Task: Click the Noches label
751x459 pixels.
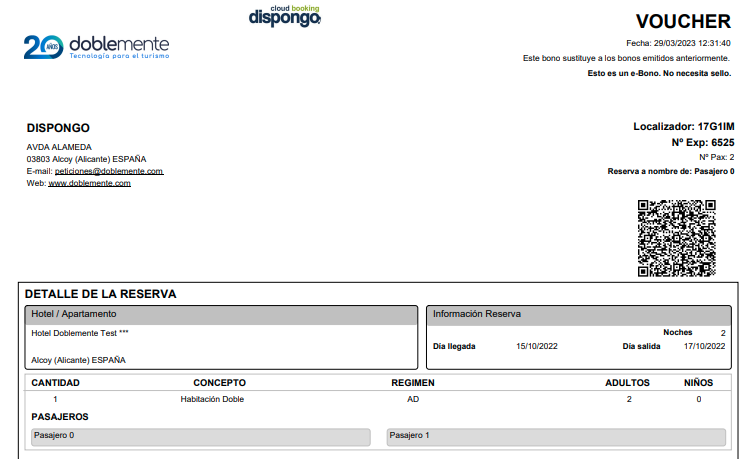Action: (677, 332)
